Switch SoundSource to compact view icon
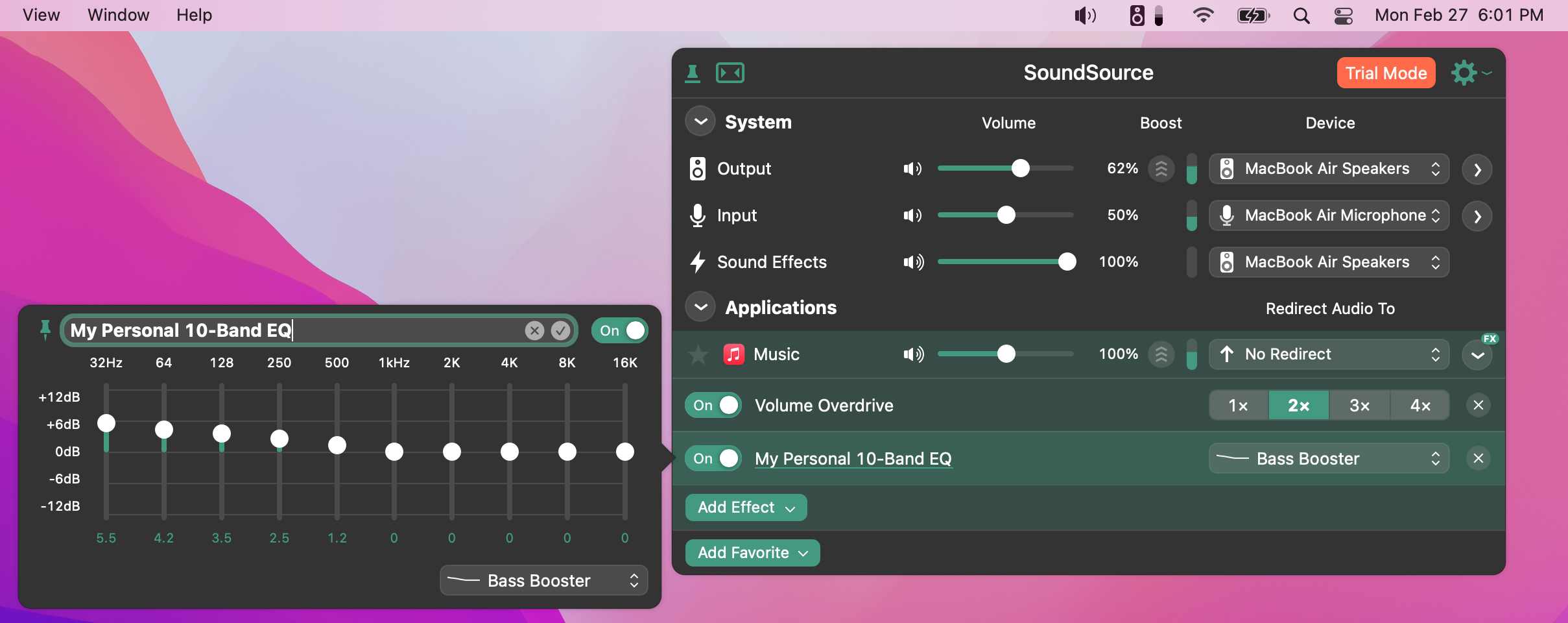 point(730,73)
